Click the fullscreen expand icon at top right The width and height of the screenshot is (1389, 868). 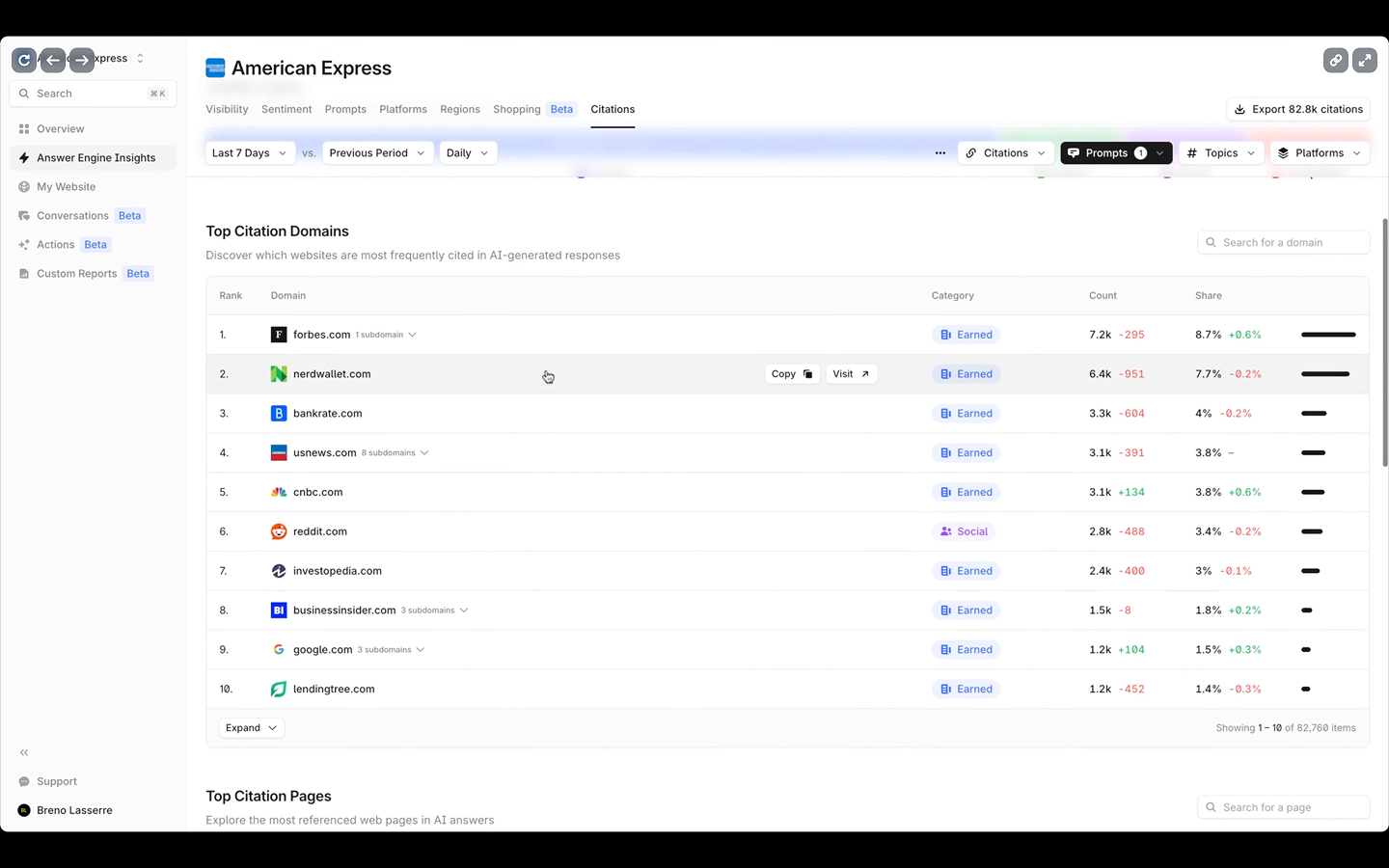point(1365,60)
